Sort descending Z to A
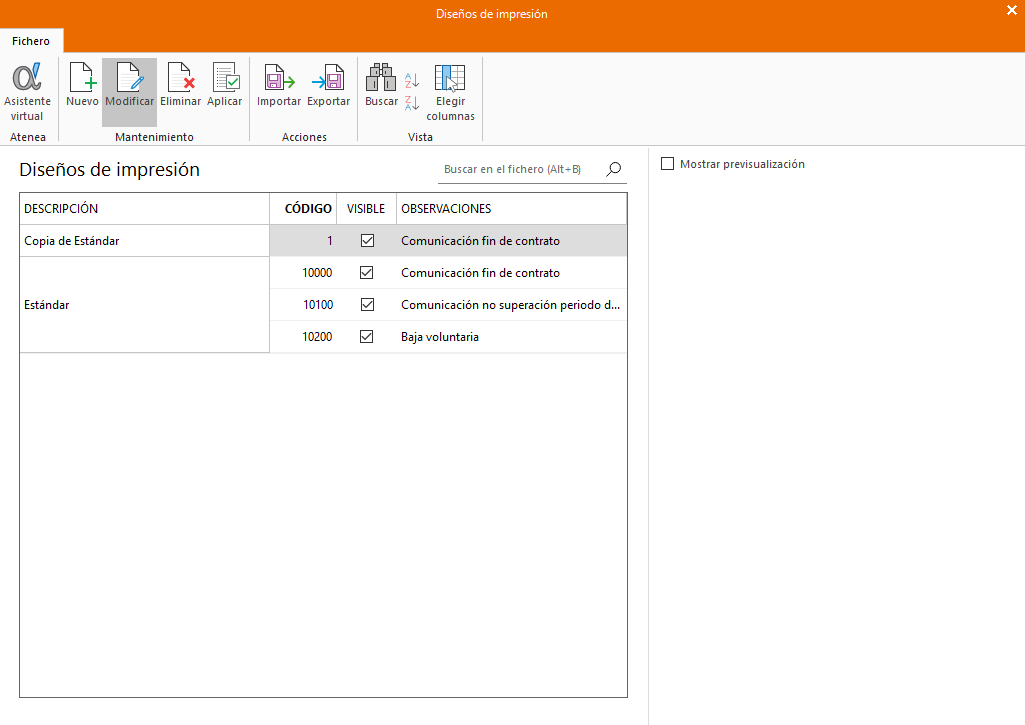1025x725 pixels. pos(412,103)
